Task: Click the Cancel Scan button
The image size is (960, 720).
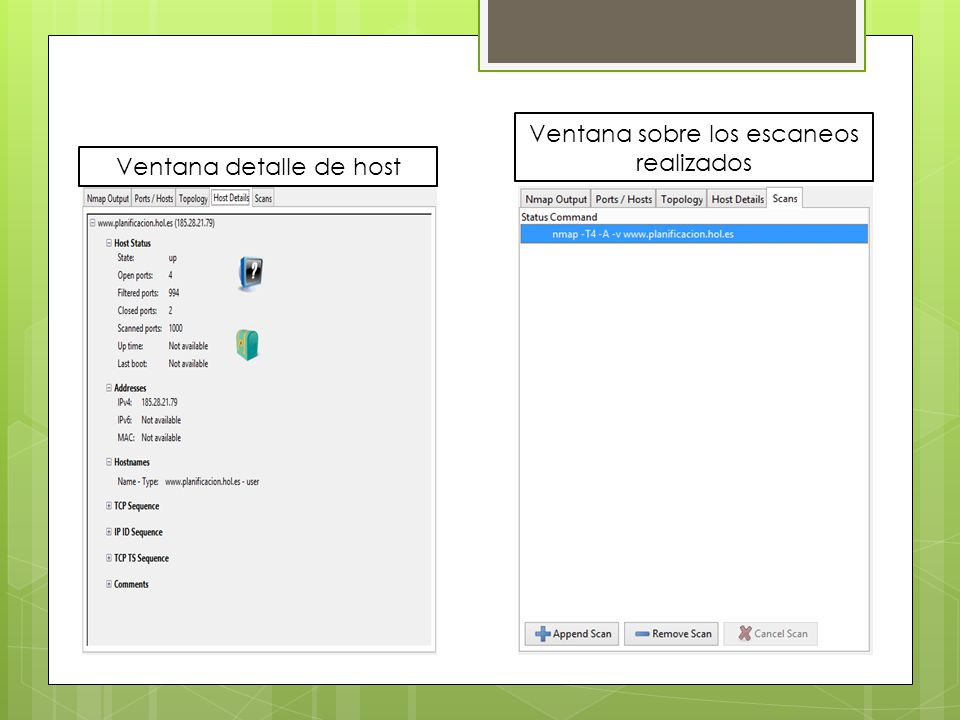Action: click(771, 634)
